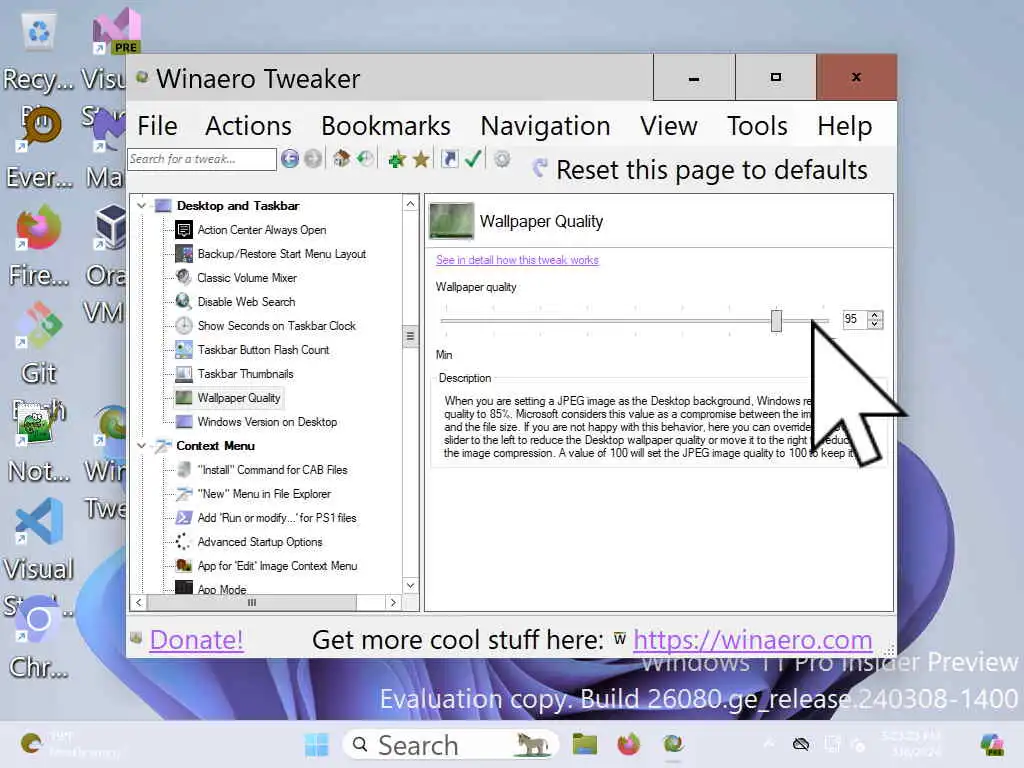Screen dimensions: 1024x768
Task: Click Action Center Always Open icon
Action: 184,230
